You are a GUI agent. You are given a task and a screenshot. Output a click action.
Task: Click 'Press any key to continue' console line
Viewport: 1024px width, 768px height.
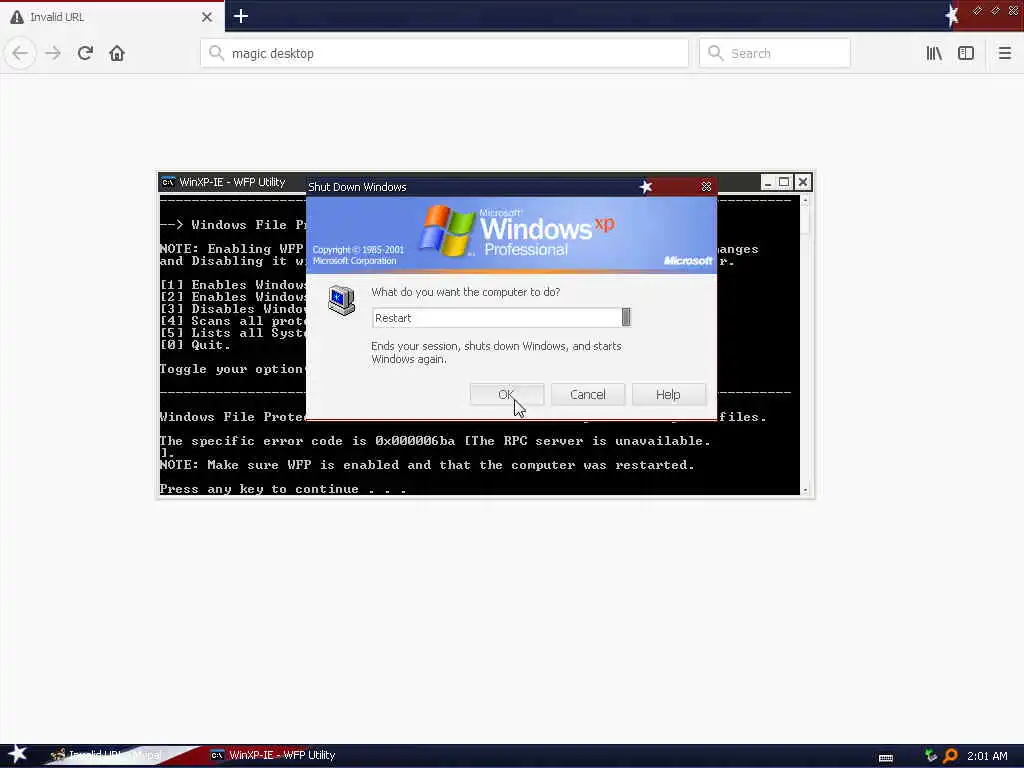(x=283, y=488)
